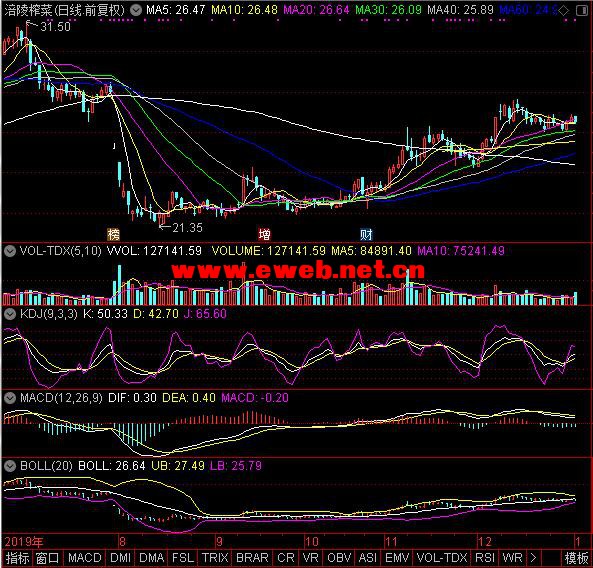Click the 榜 marker icon on chart
Screen dimensions: 593x568
tap(113, 234)
